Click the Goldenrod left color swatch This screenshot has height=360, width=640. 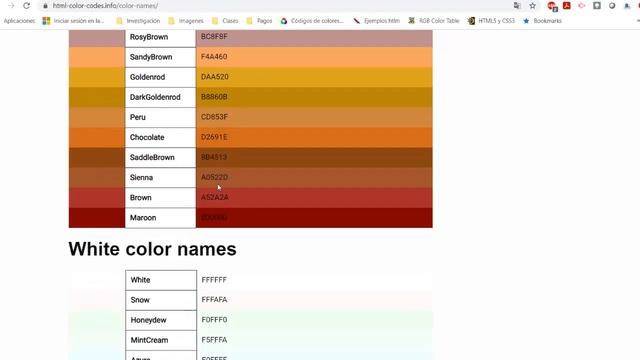pyautogui.click(x=97, y=77)
